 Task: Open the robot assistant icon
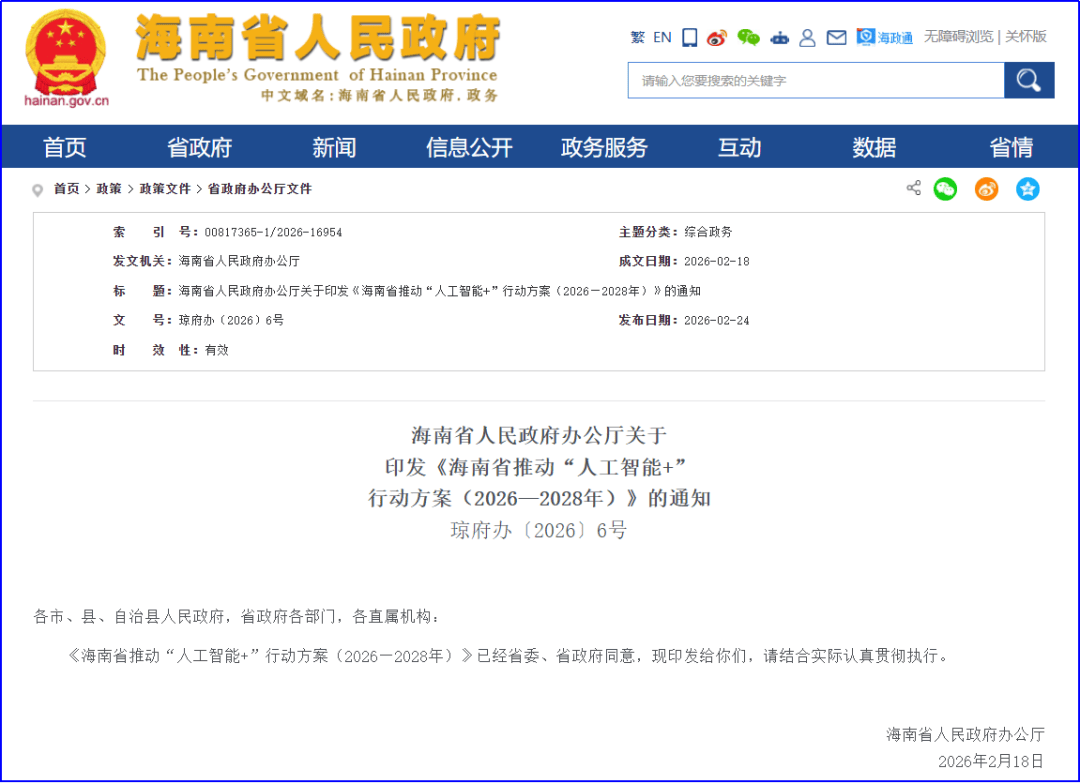coord(779,38)
